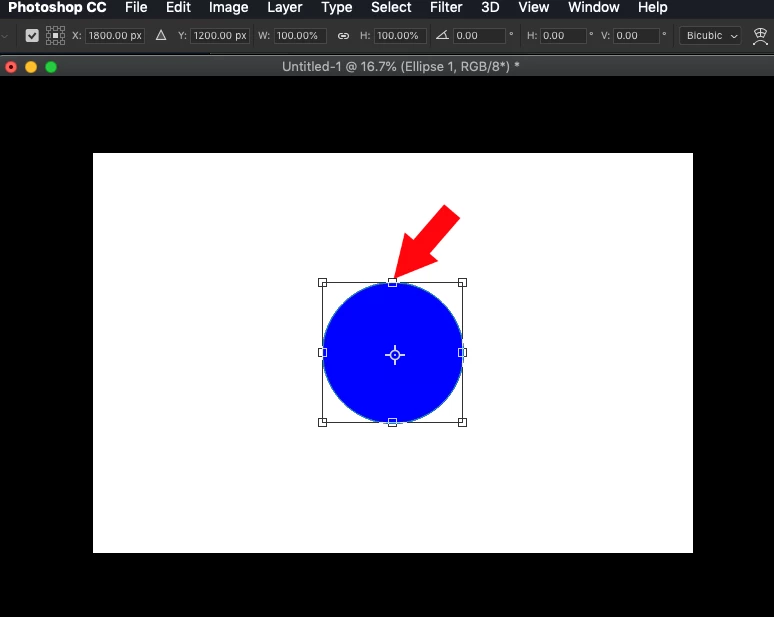
Task: Click the maintain aspect ratio link icon
Action: [x=343, y=36]
